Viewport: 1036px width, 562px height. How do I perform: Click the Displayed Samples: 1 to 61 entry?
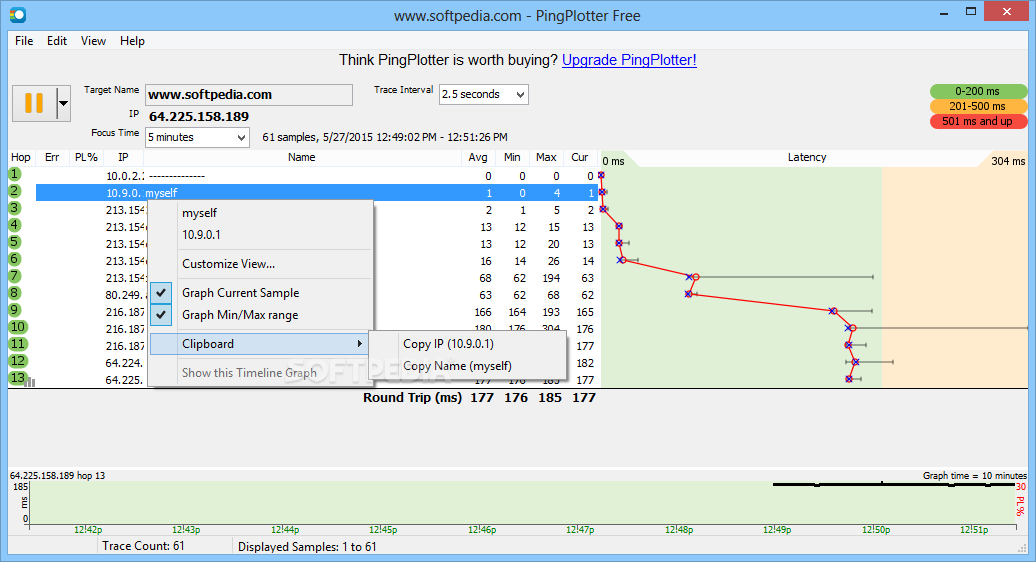(307, 547)
